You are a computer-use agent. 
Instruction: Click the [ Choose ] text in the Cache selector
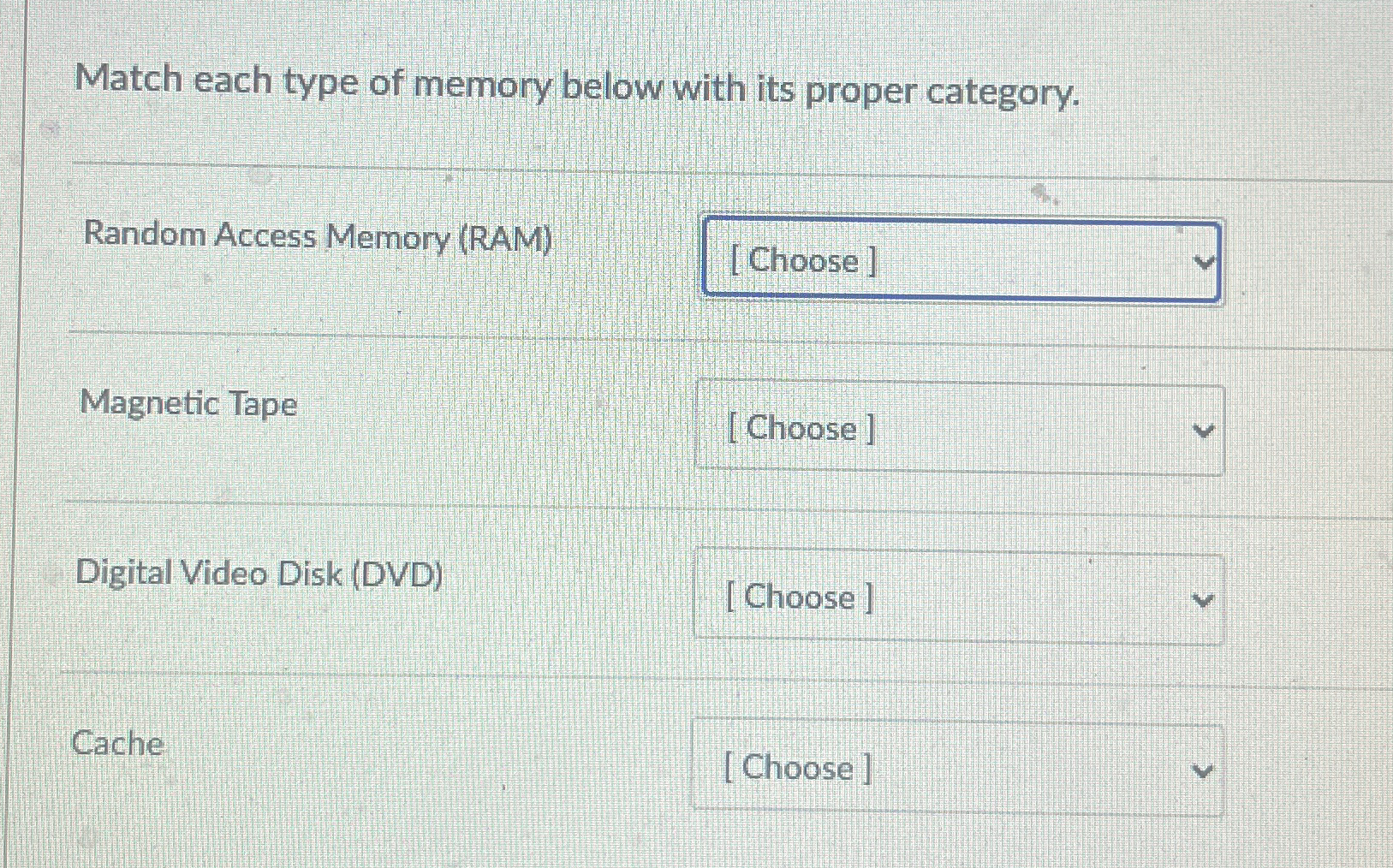point(797,767)
